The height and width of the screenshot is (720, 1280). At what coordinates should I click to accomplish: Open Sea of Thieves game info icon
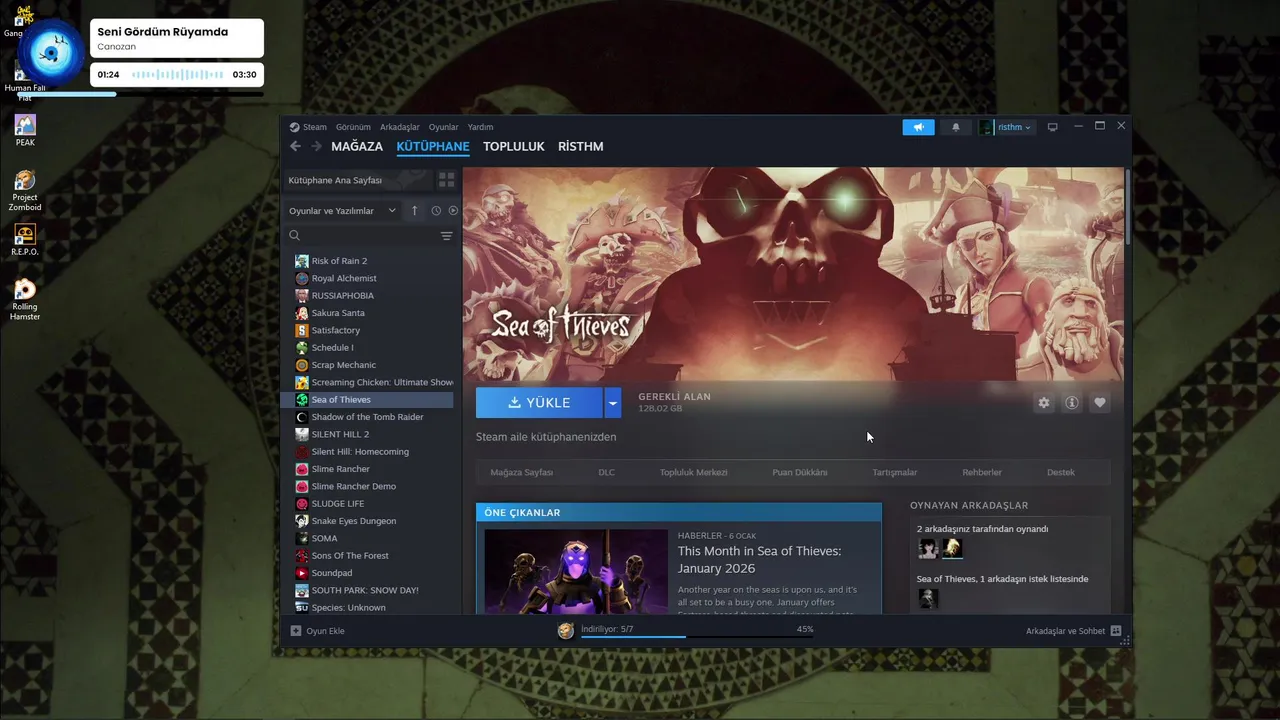pos(1071,402)
